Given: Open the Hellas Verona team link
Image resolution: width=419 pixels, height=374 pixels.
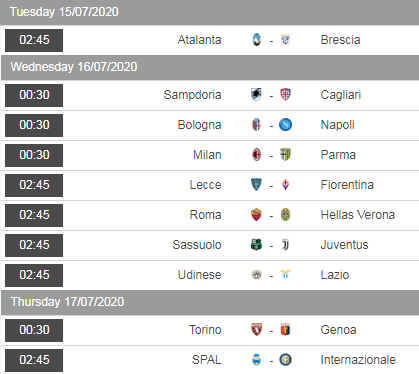Looking at the screenshot, I should pyautogui.click(x=358, y=215).
